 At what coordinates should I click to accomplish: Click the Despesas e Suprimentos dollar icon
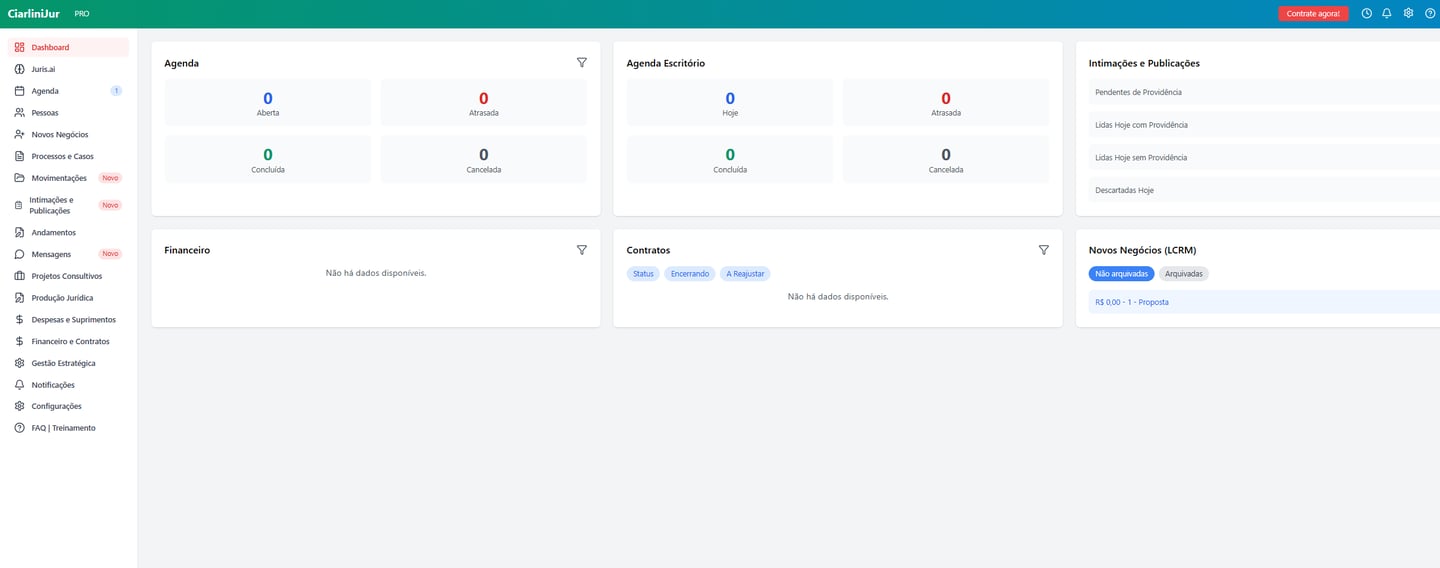(19, 319)
